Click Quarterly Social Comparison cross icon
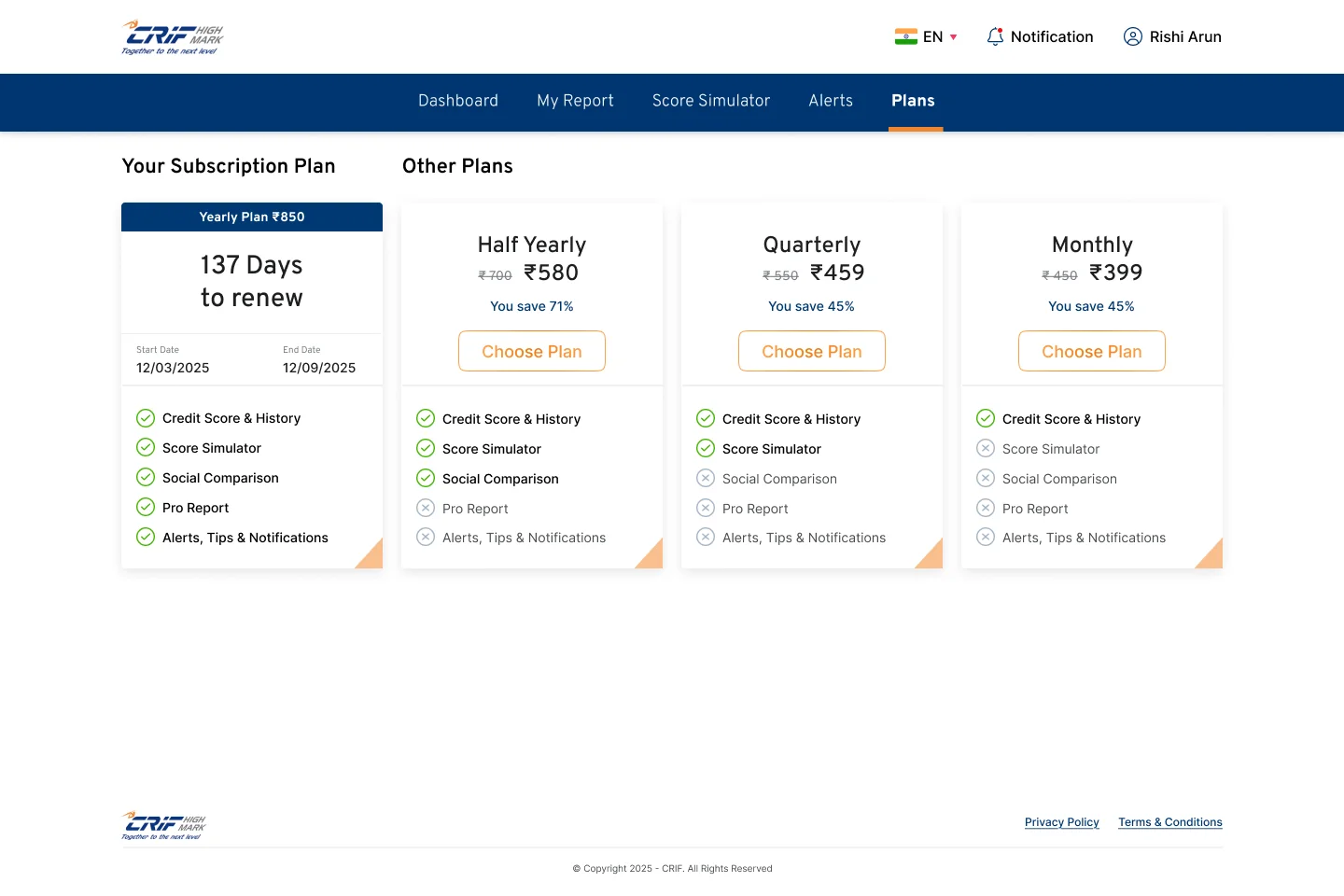 pos(706,478)
